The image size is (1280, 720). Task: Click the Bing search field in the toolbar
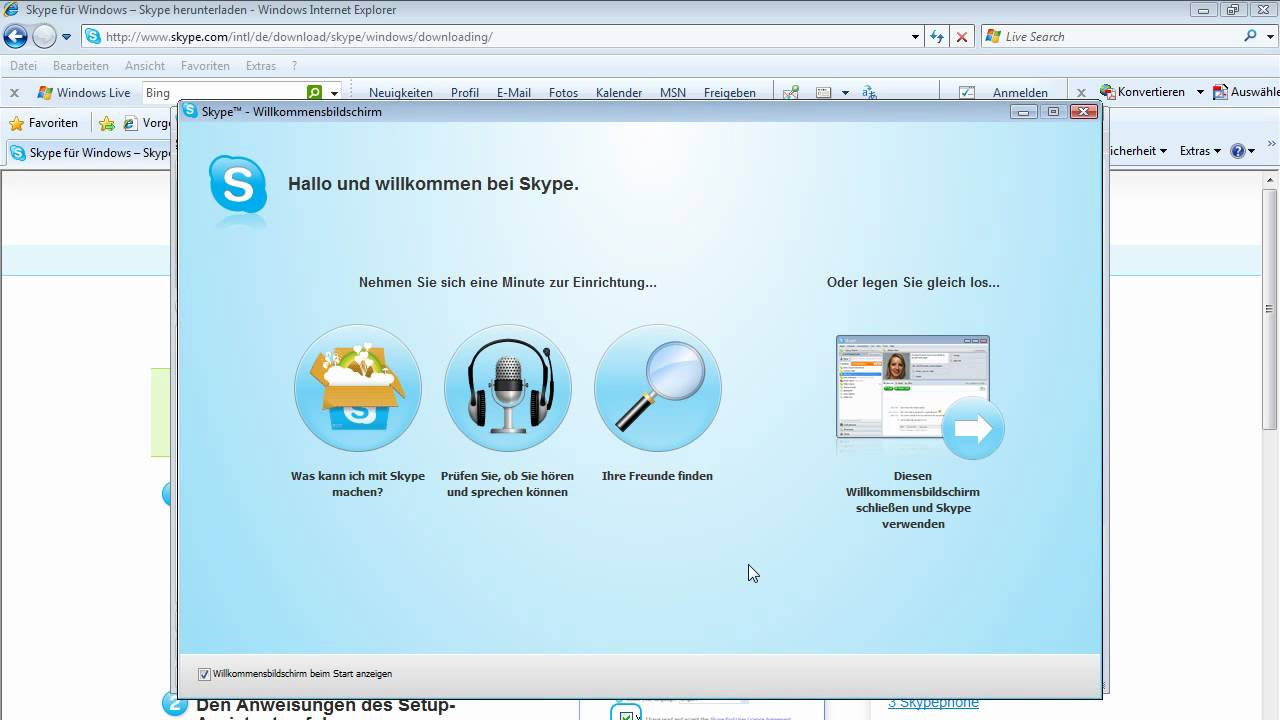point(224,92)
